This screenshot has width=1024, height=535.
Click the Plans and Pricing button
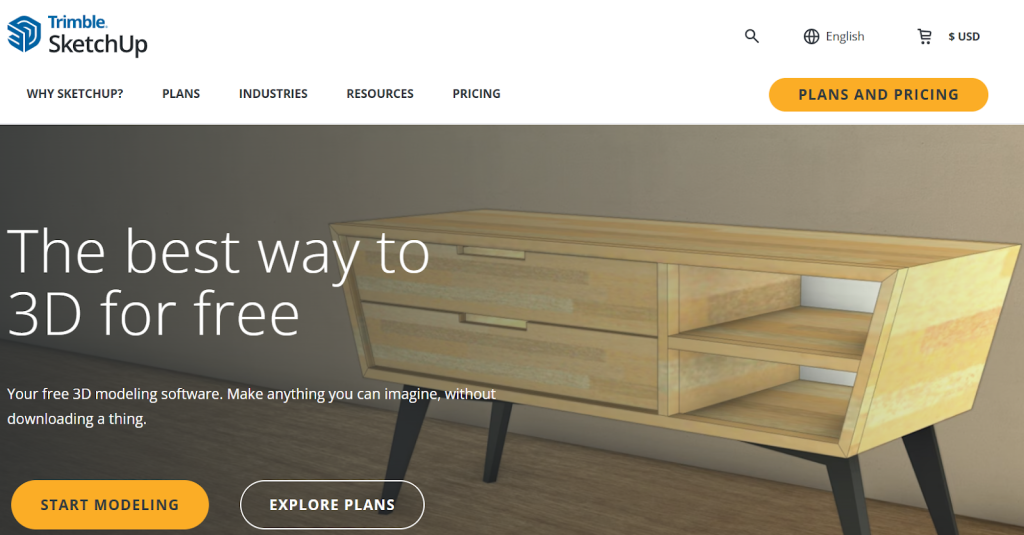tap(878, 95)
